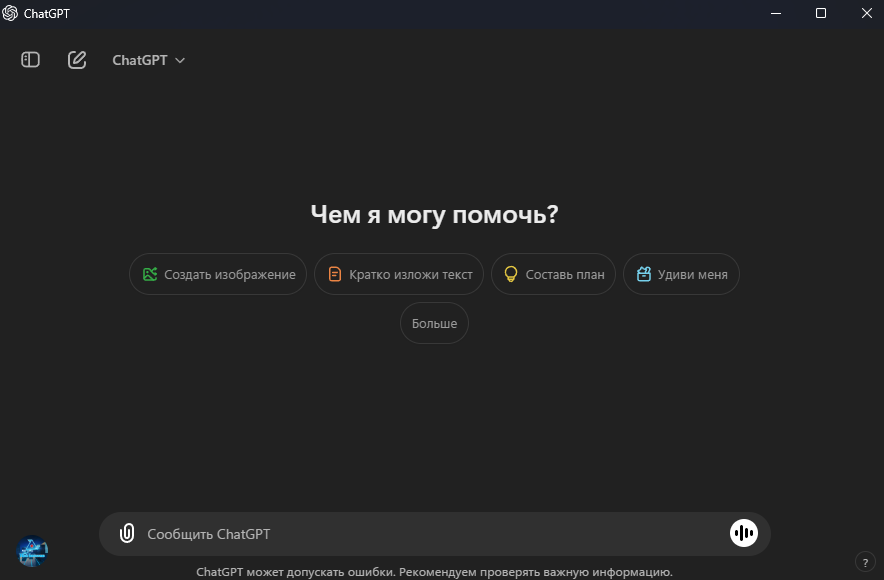This screenshot has height=580, width=884.
Task: Choose the 'Составь план' suggestion
Action: tap(553, 274)
